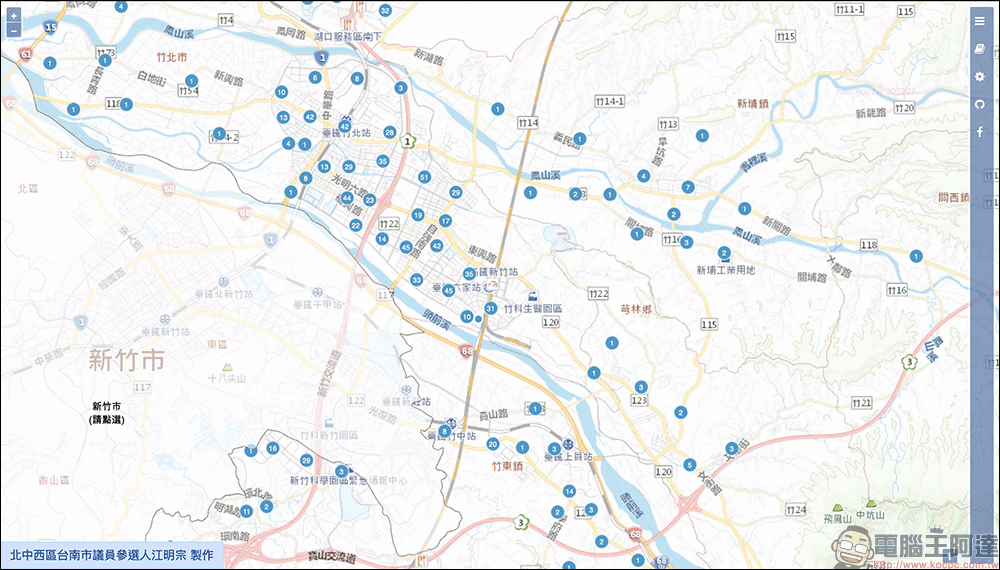This screenshot has height=570, width=1000.
Task: Click the cluster marker numbered 44
Action: coord(346,199)
